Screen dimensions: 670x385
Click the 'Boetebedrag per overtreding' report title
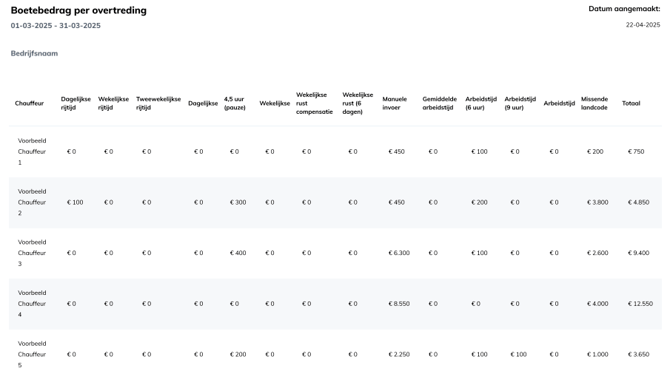(79, 11)
